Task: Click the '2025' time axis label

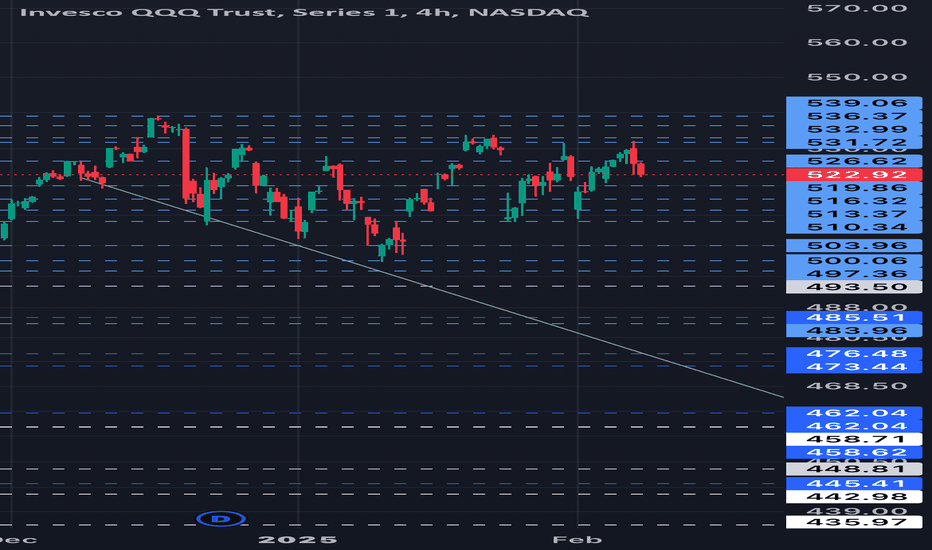Action: [297, 540]
